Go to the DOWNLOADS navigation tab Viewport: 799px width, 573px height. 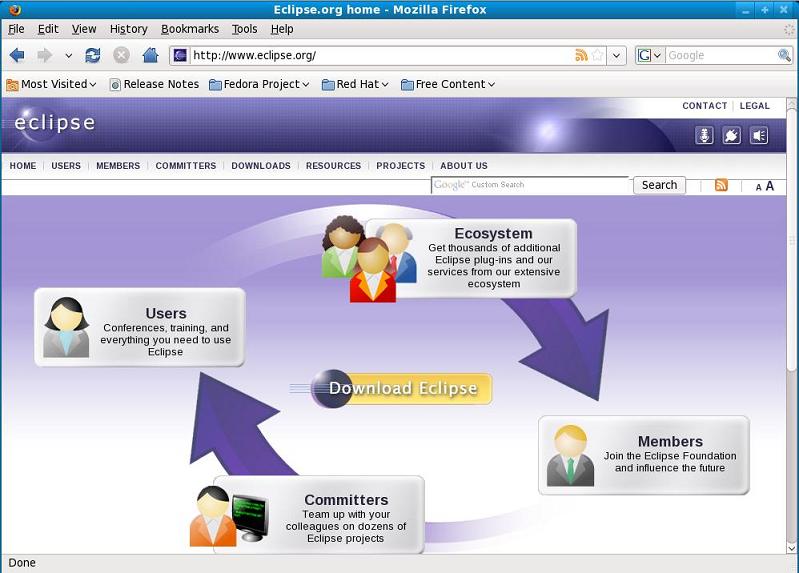point(261,166)
